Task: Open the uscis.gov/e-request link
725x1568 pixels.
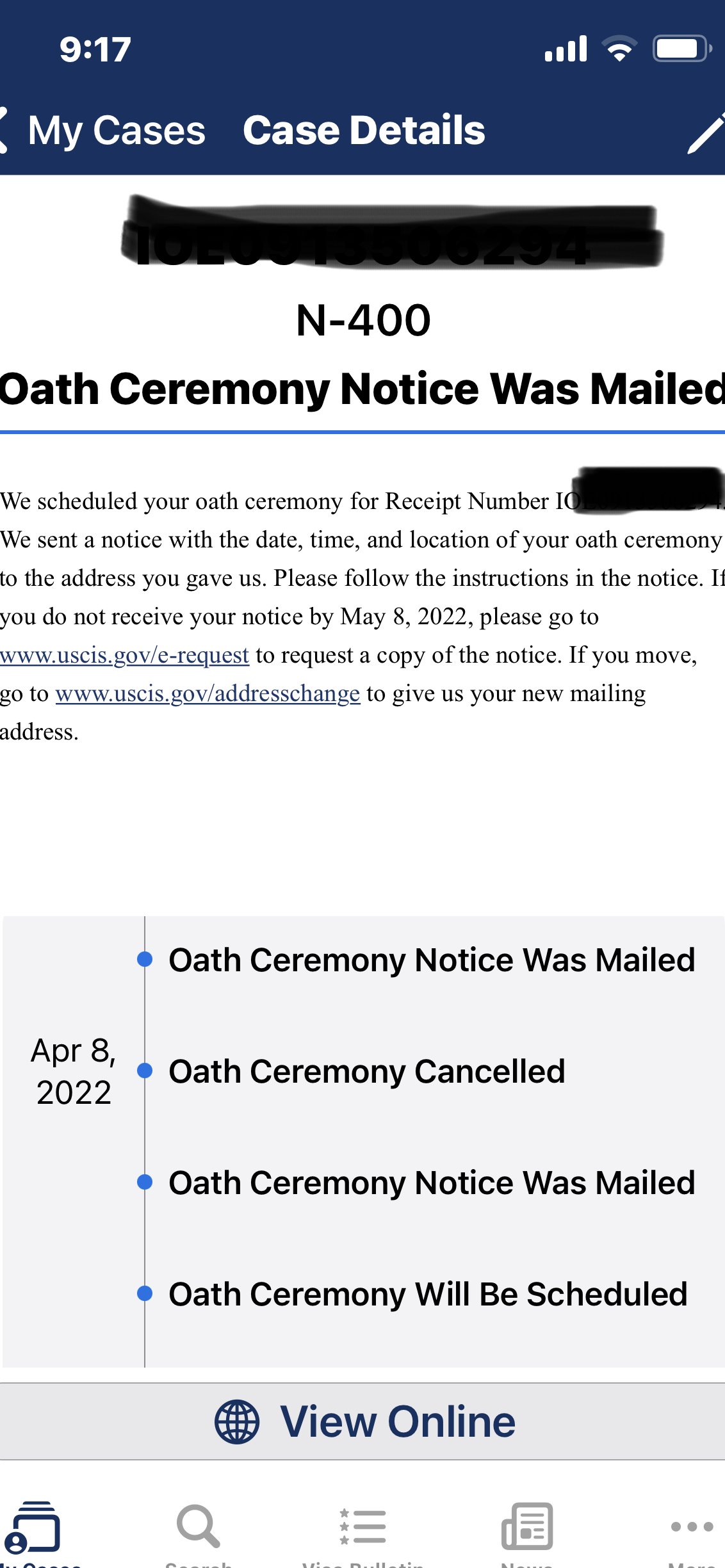Action: [124, 655]
